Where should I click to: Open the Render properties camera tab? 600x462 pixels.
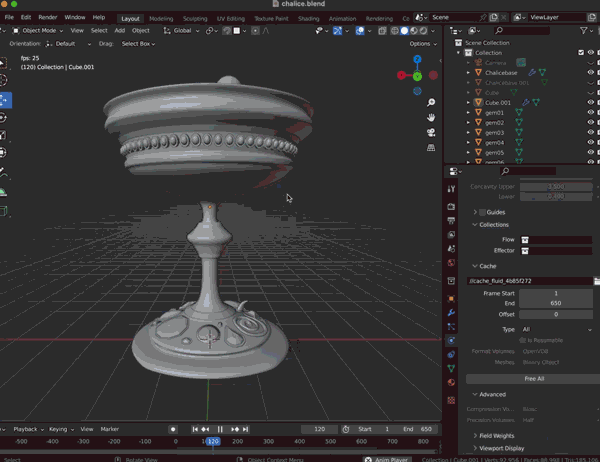coord(452,207)
